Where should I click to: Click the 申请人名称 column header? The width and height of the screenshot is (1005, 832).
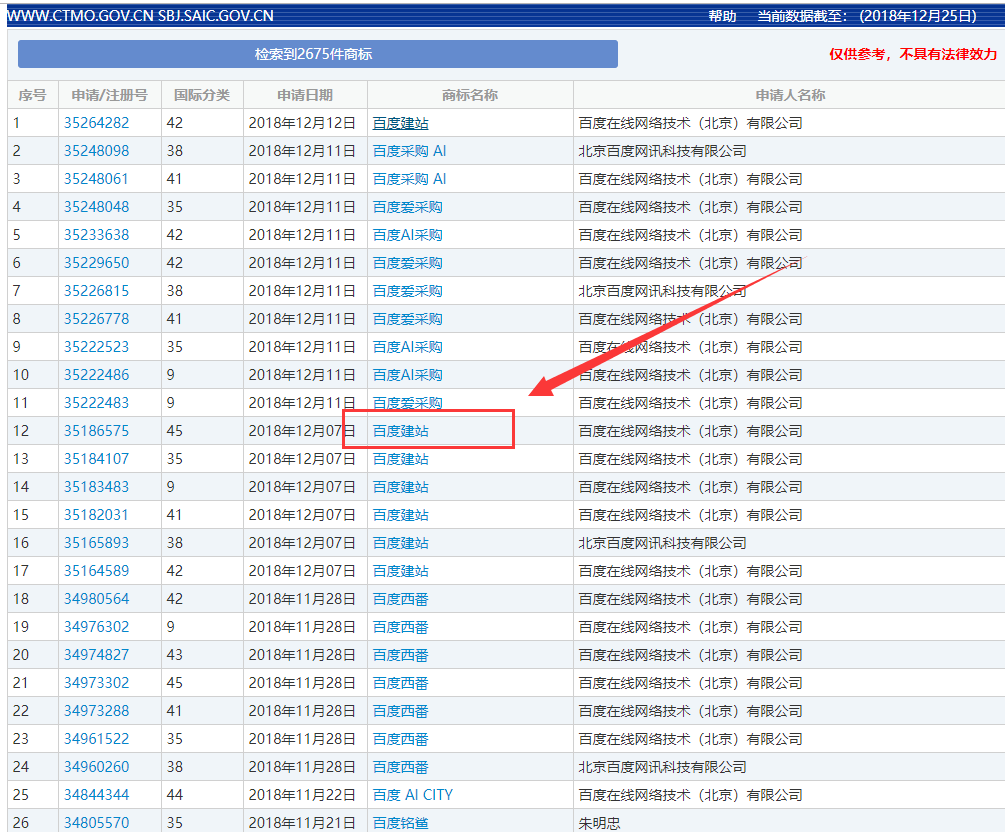click(x=790, y=96)
